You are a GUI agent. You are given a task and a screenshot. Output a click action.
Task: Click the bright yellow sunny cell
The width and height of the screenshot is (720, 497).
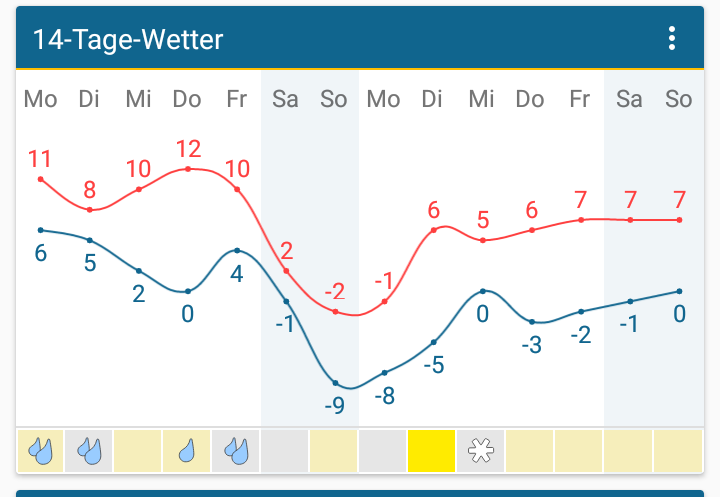point(432,451)
